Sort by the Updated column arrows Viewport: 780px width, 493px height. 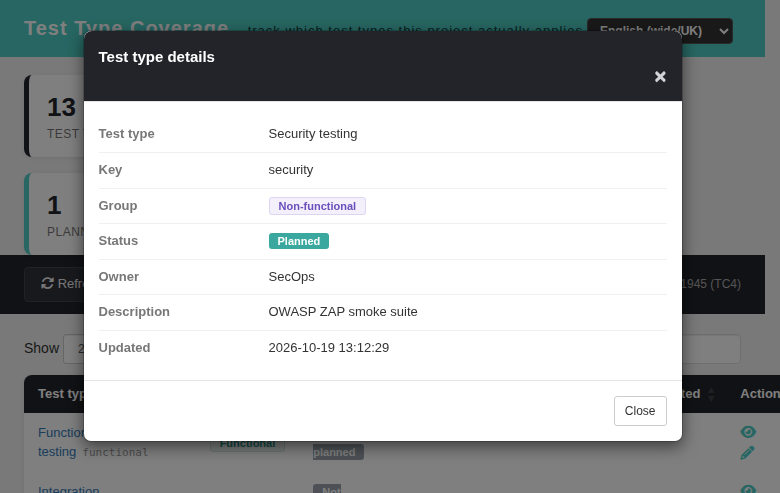(711, 394)
